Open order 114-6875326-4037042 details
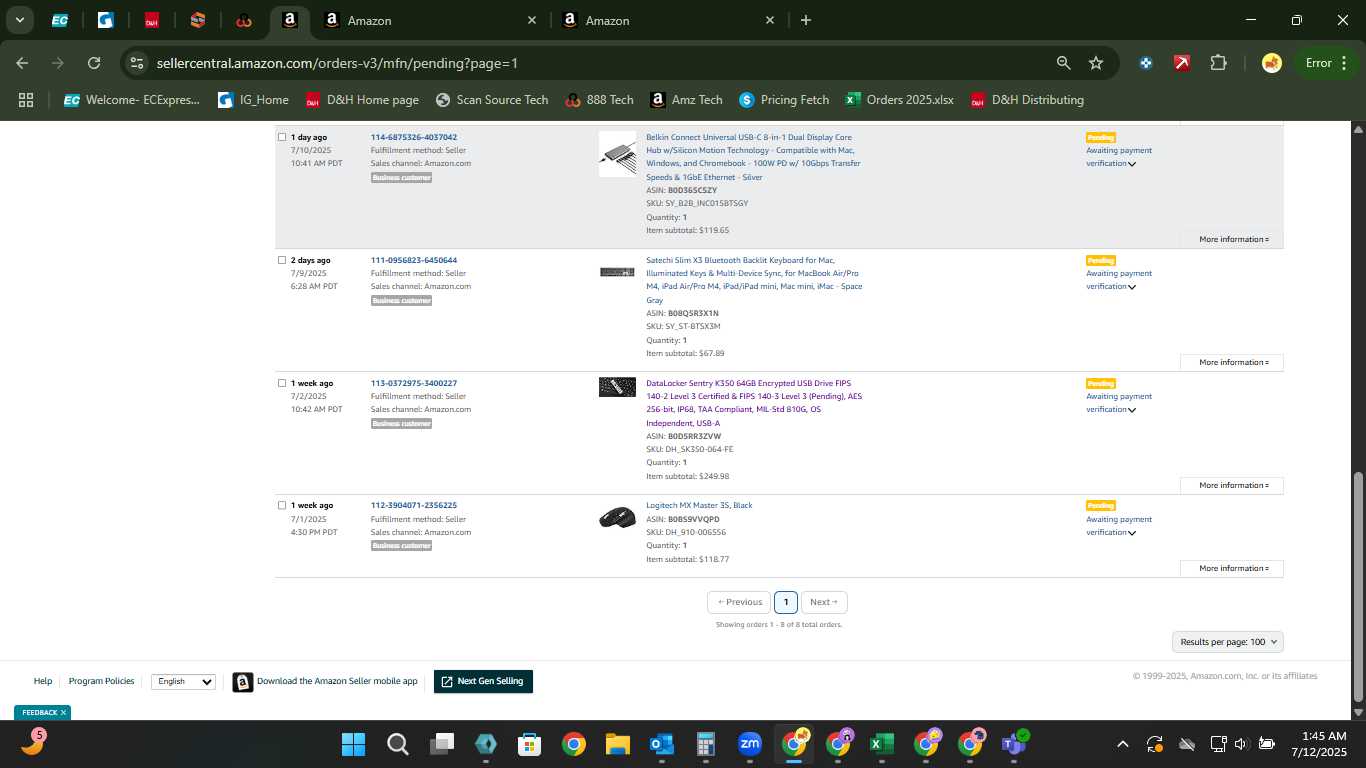 pyautogui.click(x=414, y=137)
